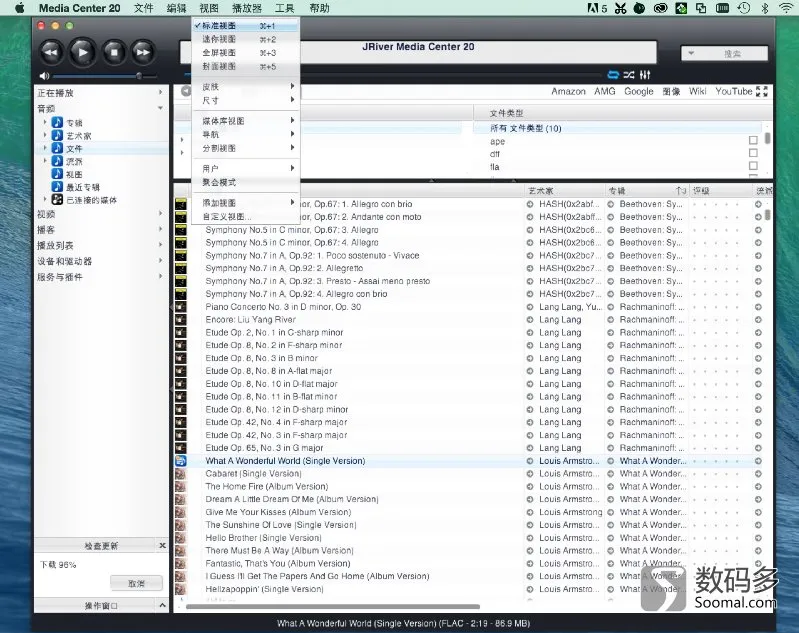Click the now-playing icon of What A Wonderful World

180,460
